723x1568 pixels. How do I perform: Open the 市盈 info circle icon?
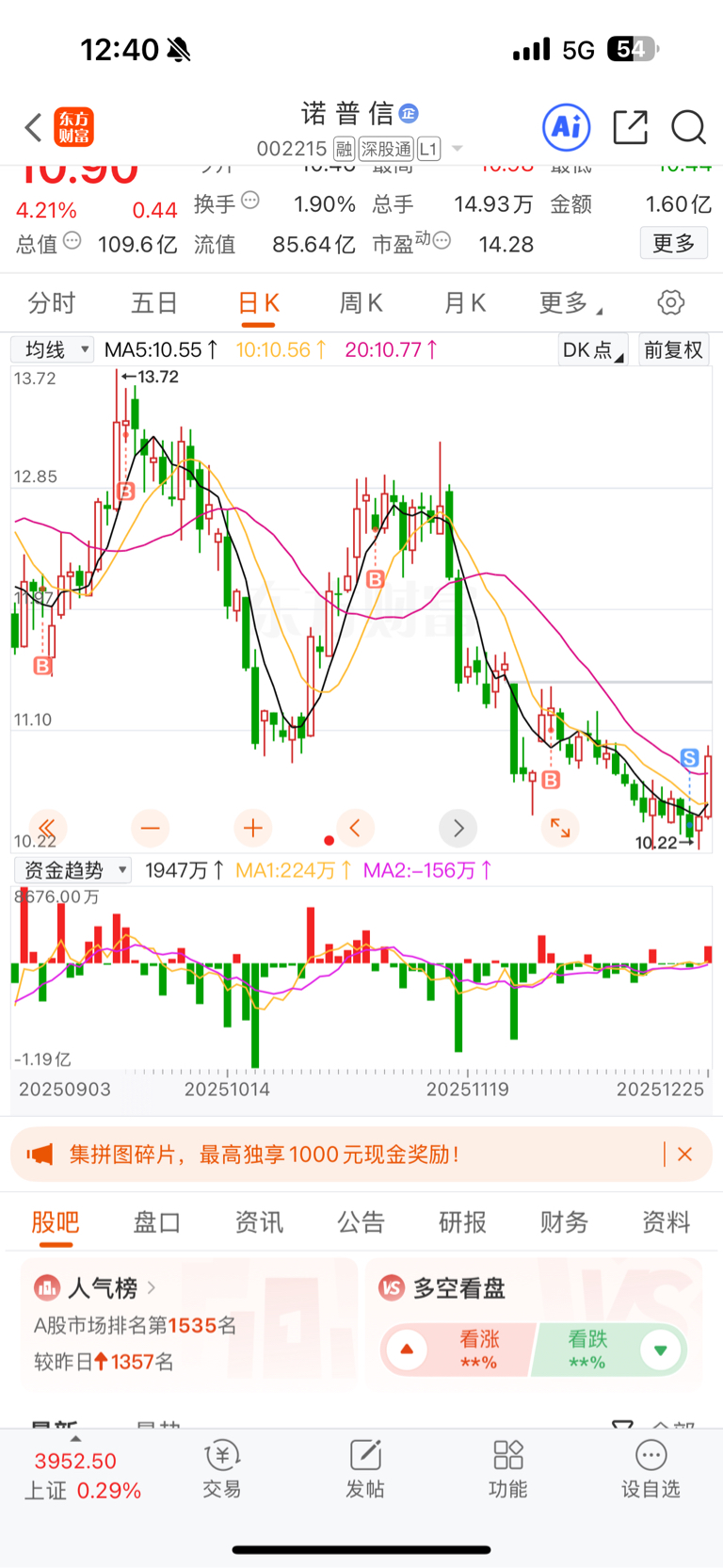tap(442, 241)
